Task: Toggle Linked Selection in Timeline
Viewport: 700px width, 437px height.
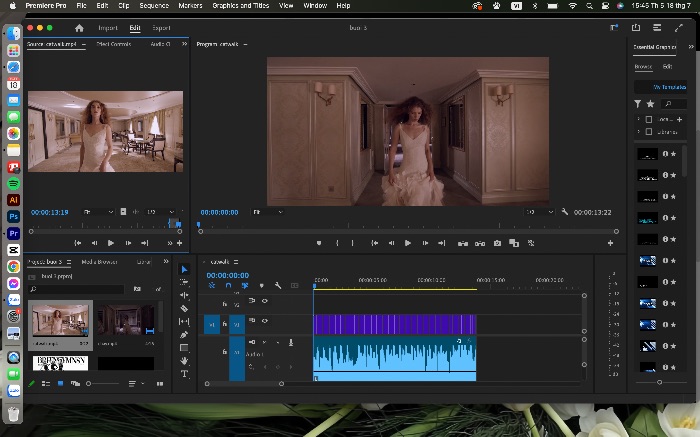Action: [245, 285]
